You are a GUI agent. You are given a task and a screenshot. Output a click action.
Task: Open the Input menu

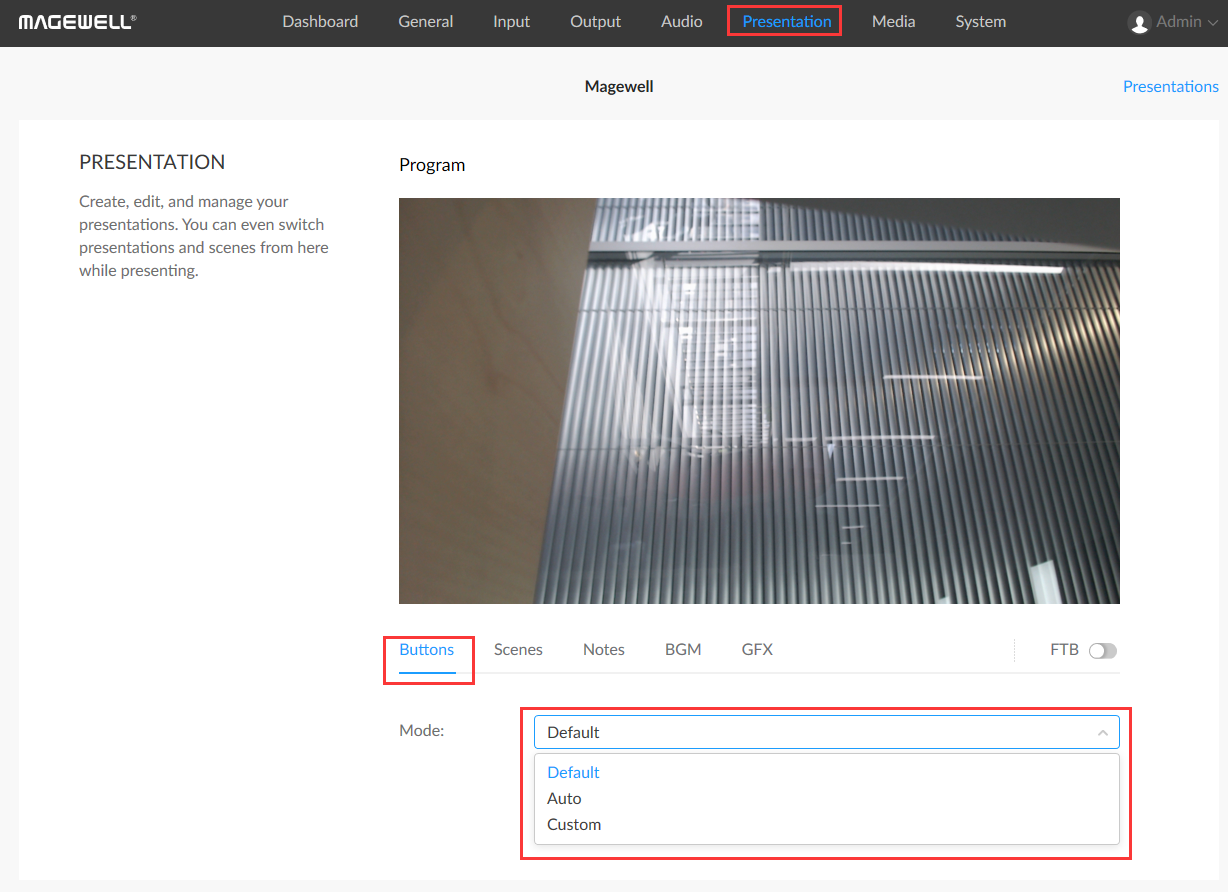point(511,21)
